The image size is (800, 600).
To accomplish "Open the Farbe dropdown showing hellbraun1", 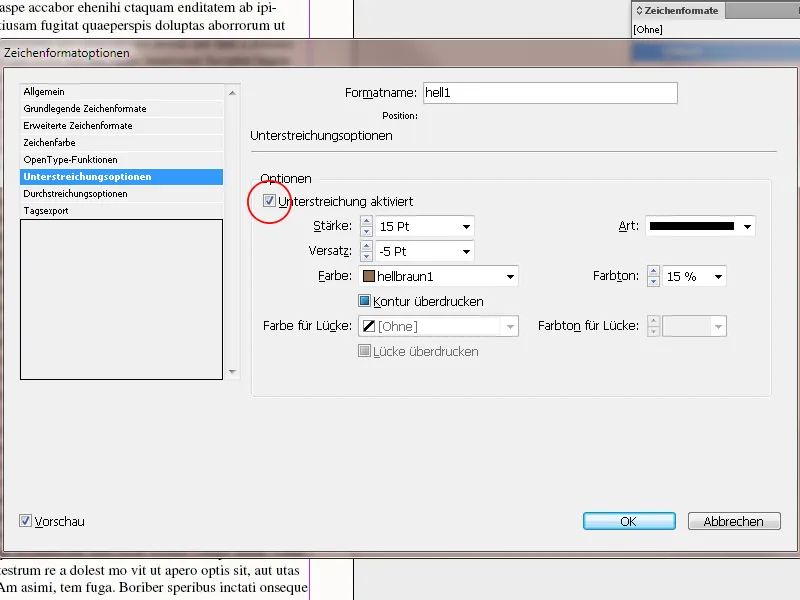I will tap(510, 277).
